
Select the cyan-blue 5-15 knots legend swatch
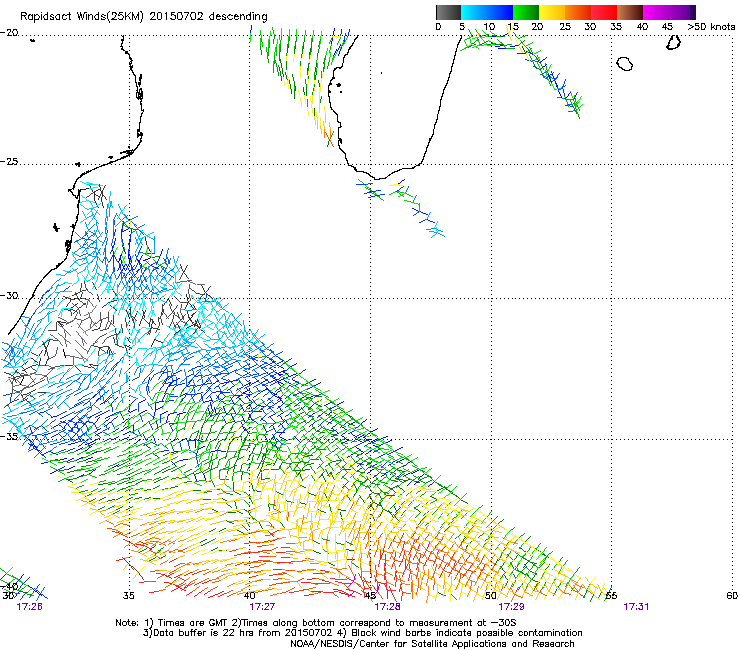click(487, 12)
